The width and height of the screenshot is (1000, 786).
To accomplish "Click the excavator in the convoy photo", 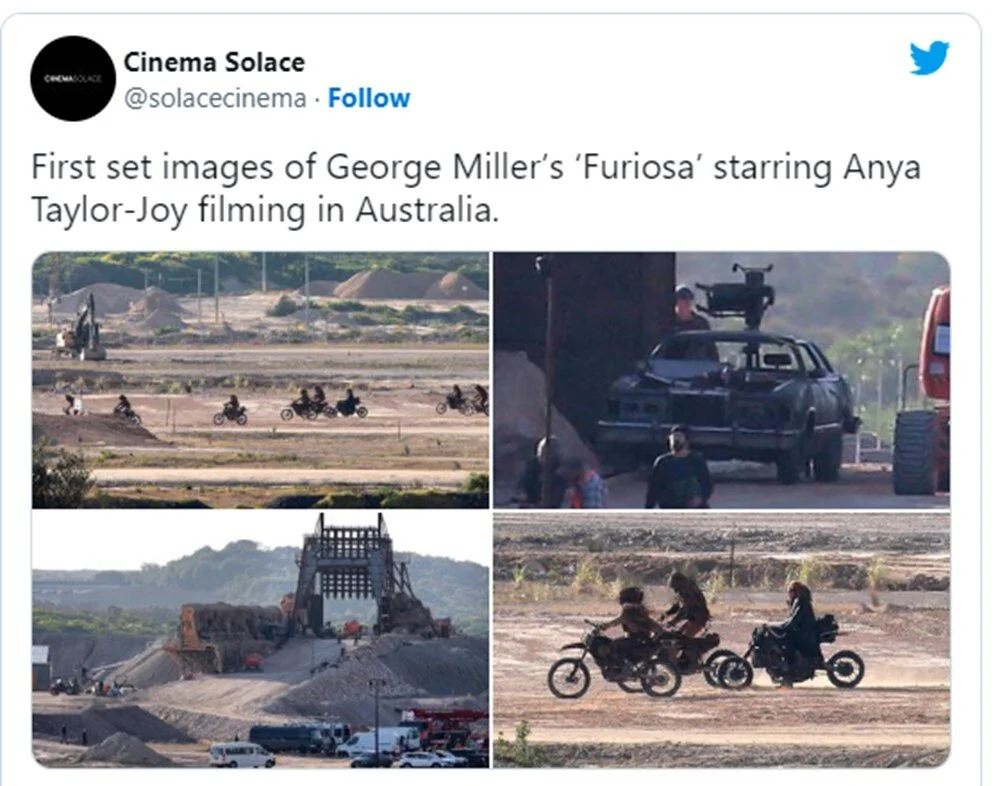I will click(80, 329).
